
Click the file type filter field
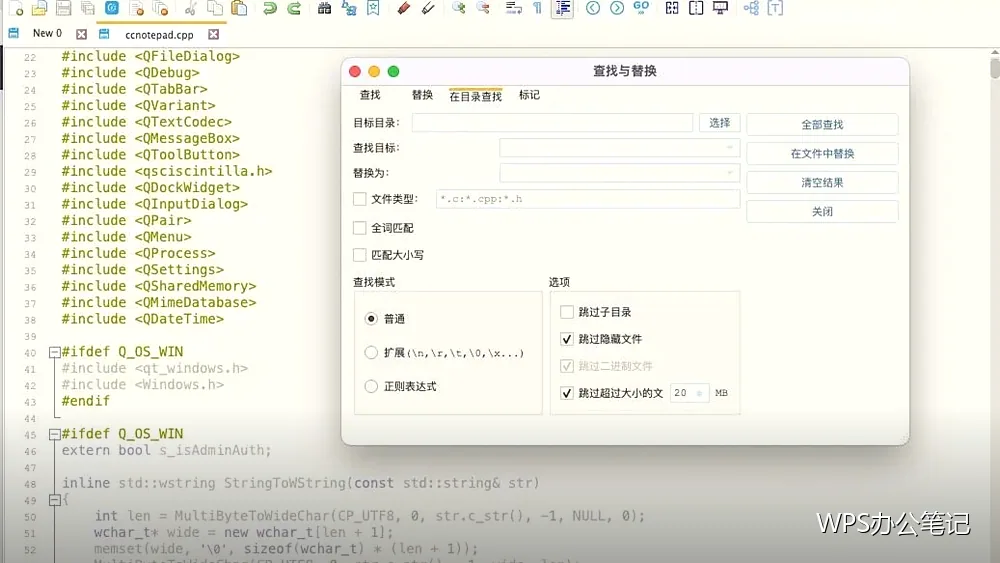(x=588, y=199)
